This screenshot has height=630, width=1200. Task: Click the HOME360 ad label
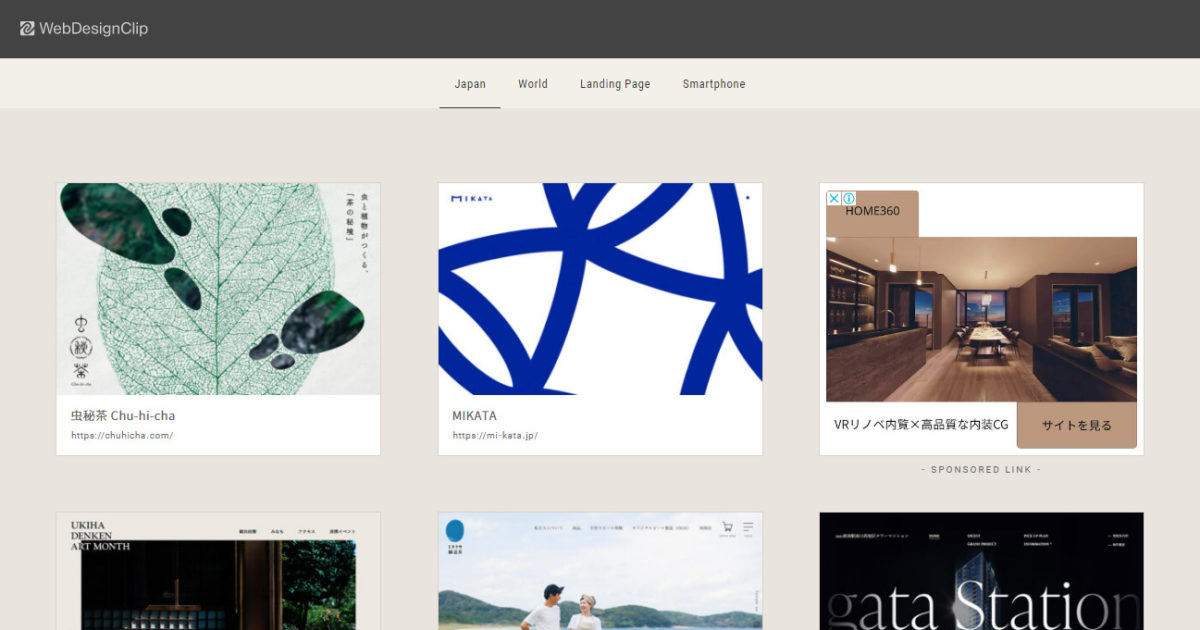coord(872,211)
